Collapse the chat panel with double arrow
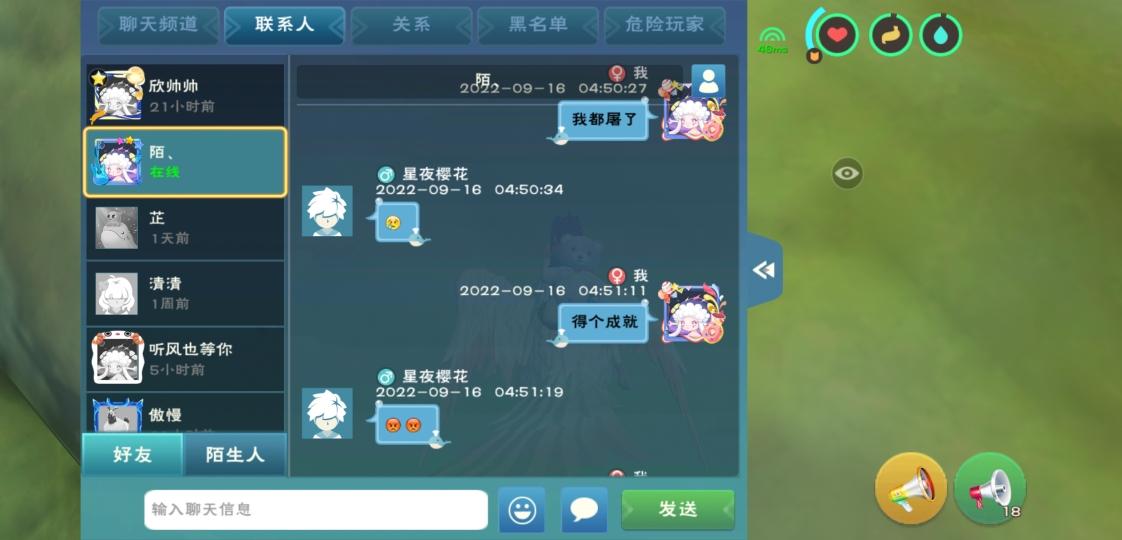Screen dimensions: 1122x540 tap(764, 270)
